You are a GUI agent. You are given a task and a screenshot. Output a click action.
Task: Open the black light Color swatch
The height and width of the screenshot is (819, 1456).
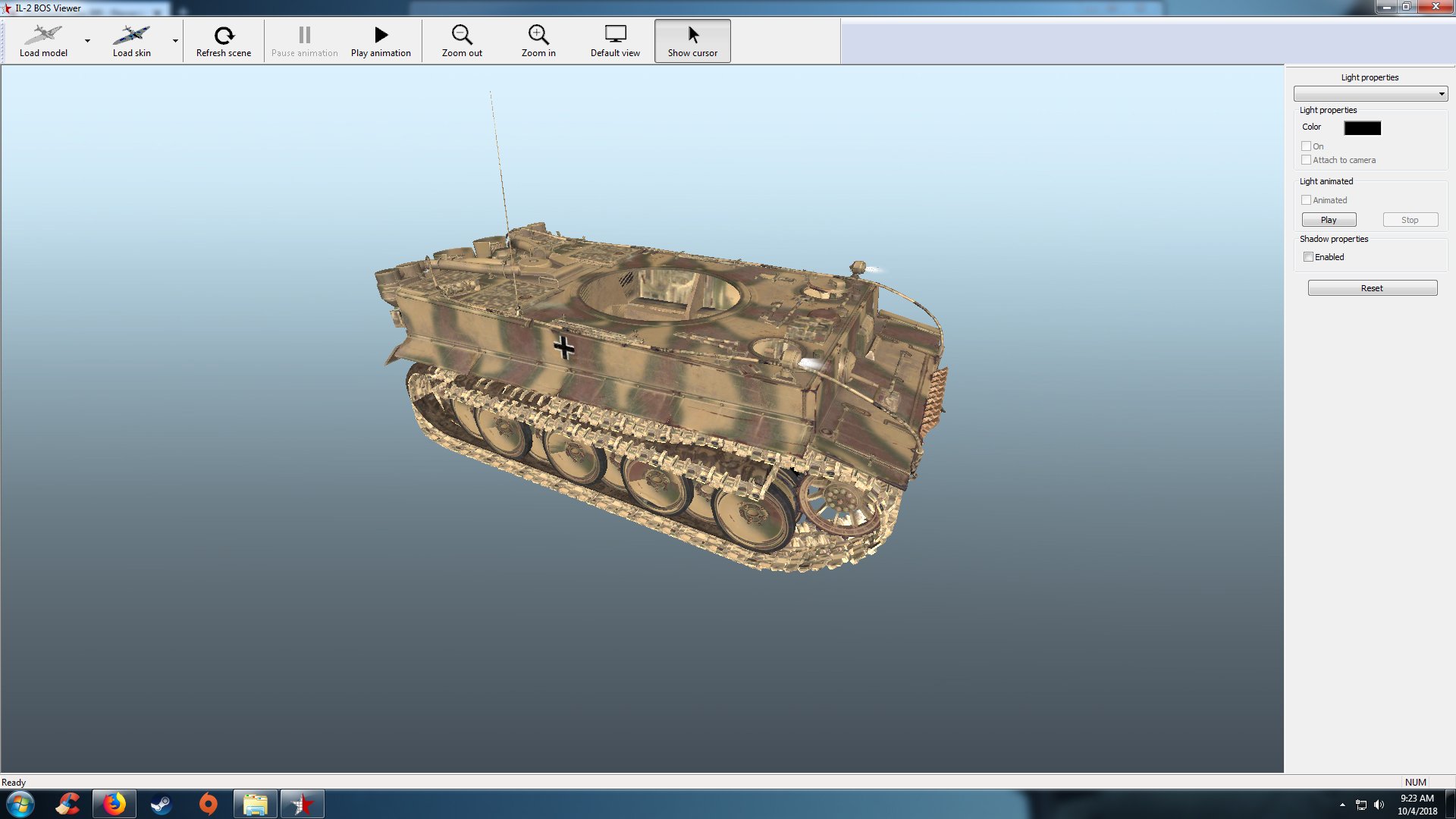(1362, 128)
